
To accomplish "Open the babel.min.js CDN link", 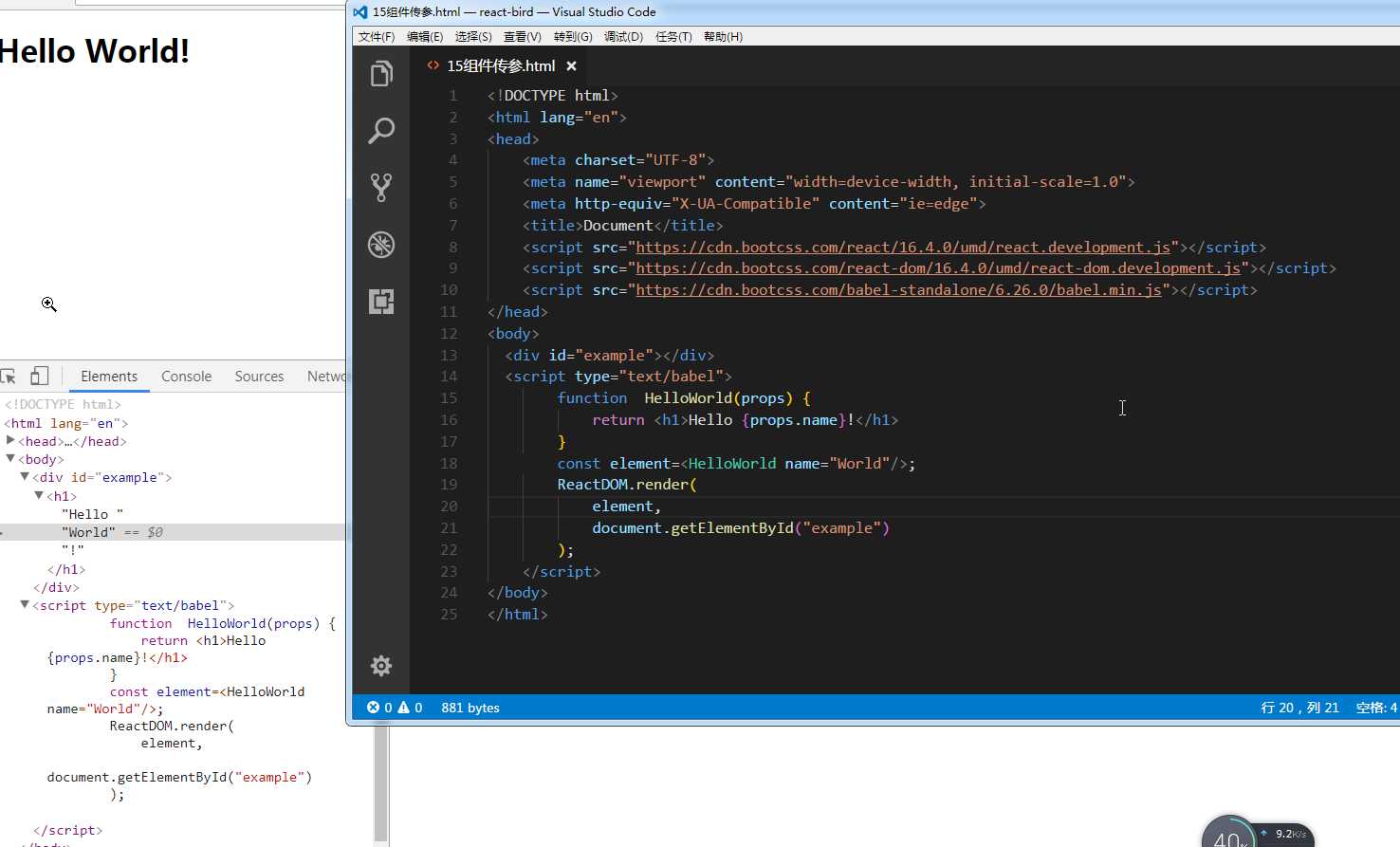I will coord(898,290).
